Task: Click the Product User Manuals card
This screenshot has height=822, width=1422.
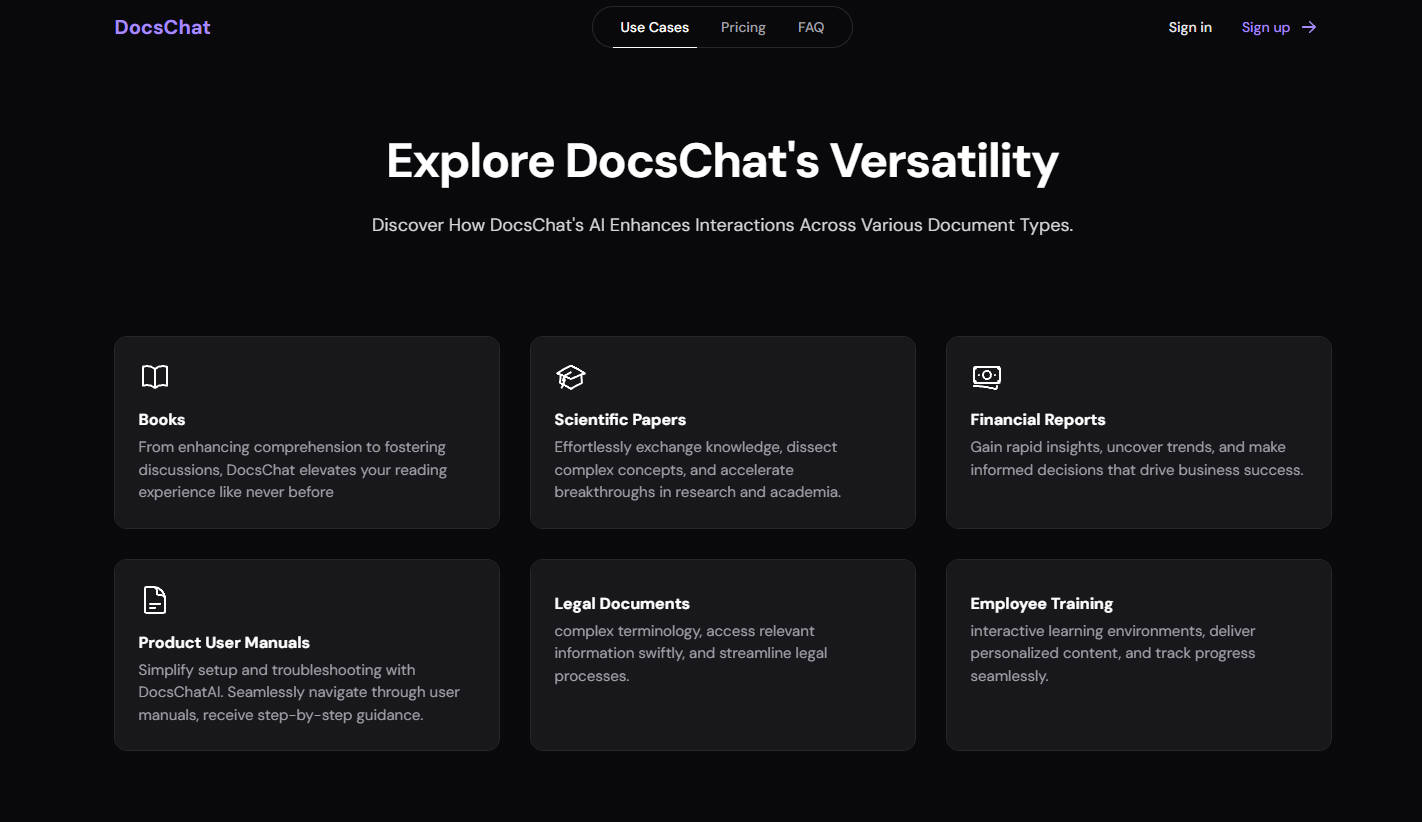Action: [x=306, y=655]
